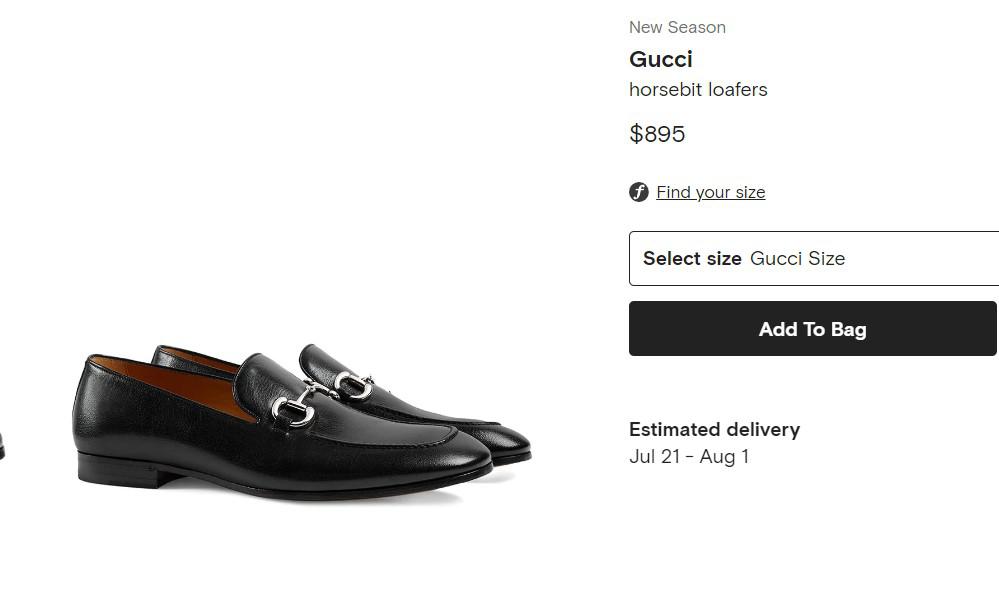
Task: Open the 'Find your size' link
Action: pyautogui.click(x=710, y=192)
